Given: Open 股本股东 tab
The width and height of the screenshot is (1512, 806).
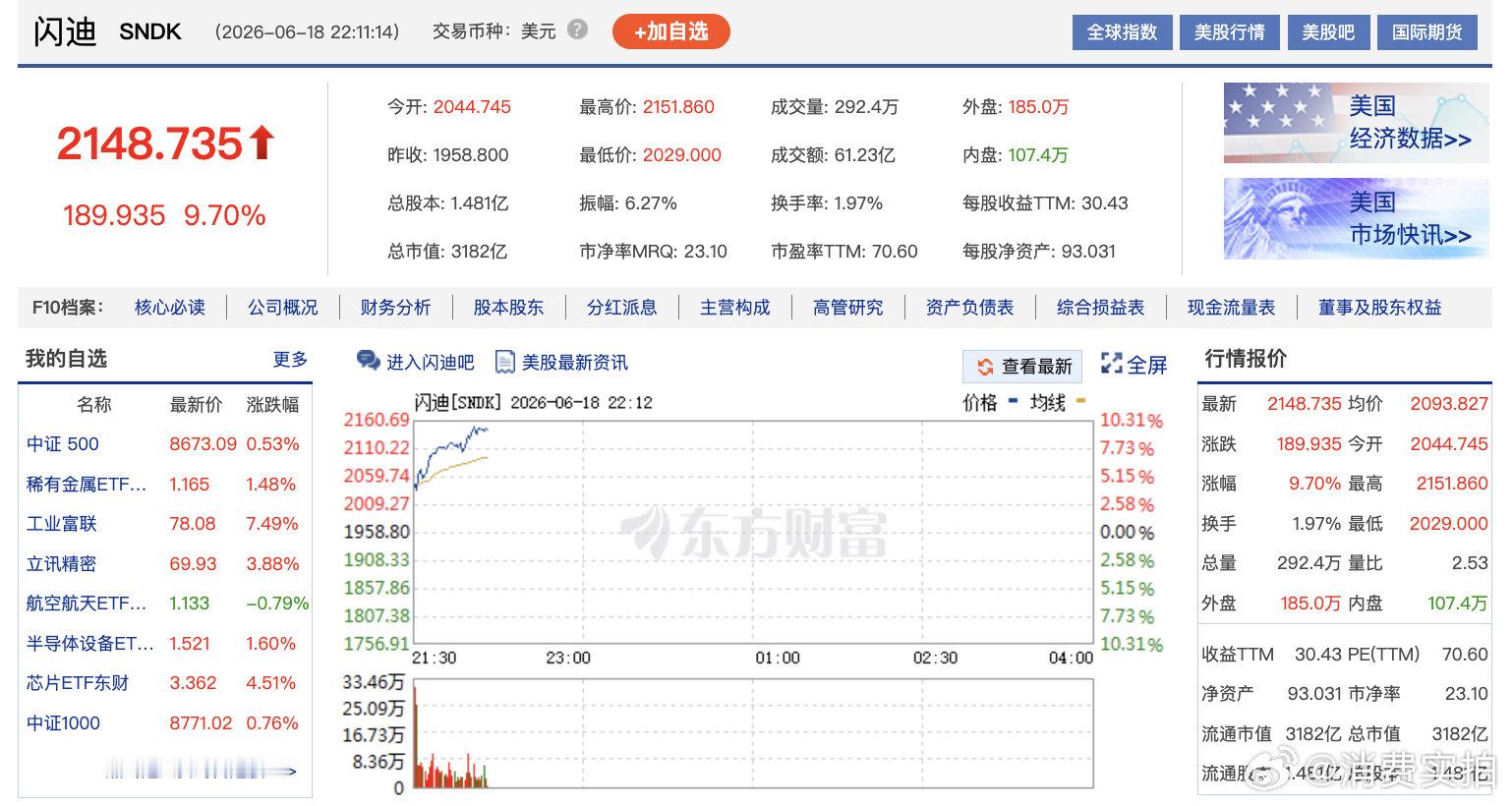Looking at the screenshot, I should pos(508,308).
